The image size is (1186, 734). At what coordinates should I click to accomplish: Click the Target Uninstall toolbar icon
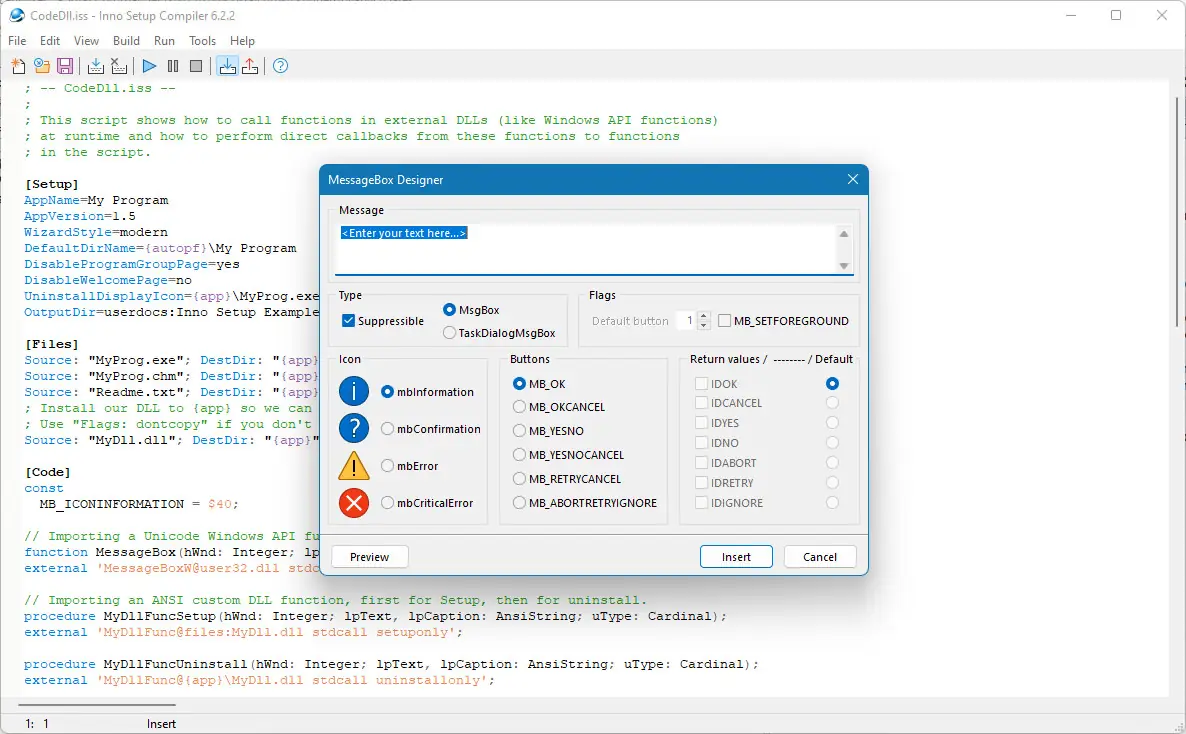point(250,66)
